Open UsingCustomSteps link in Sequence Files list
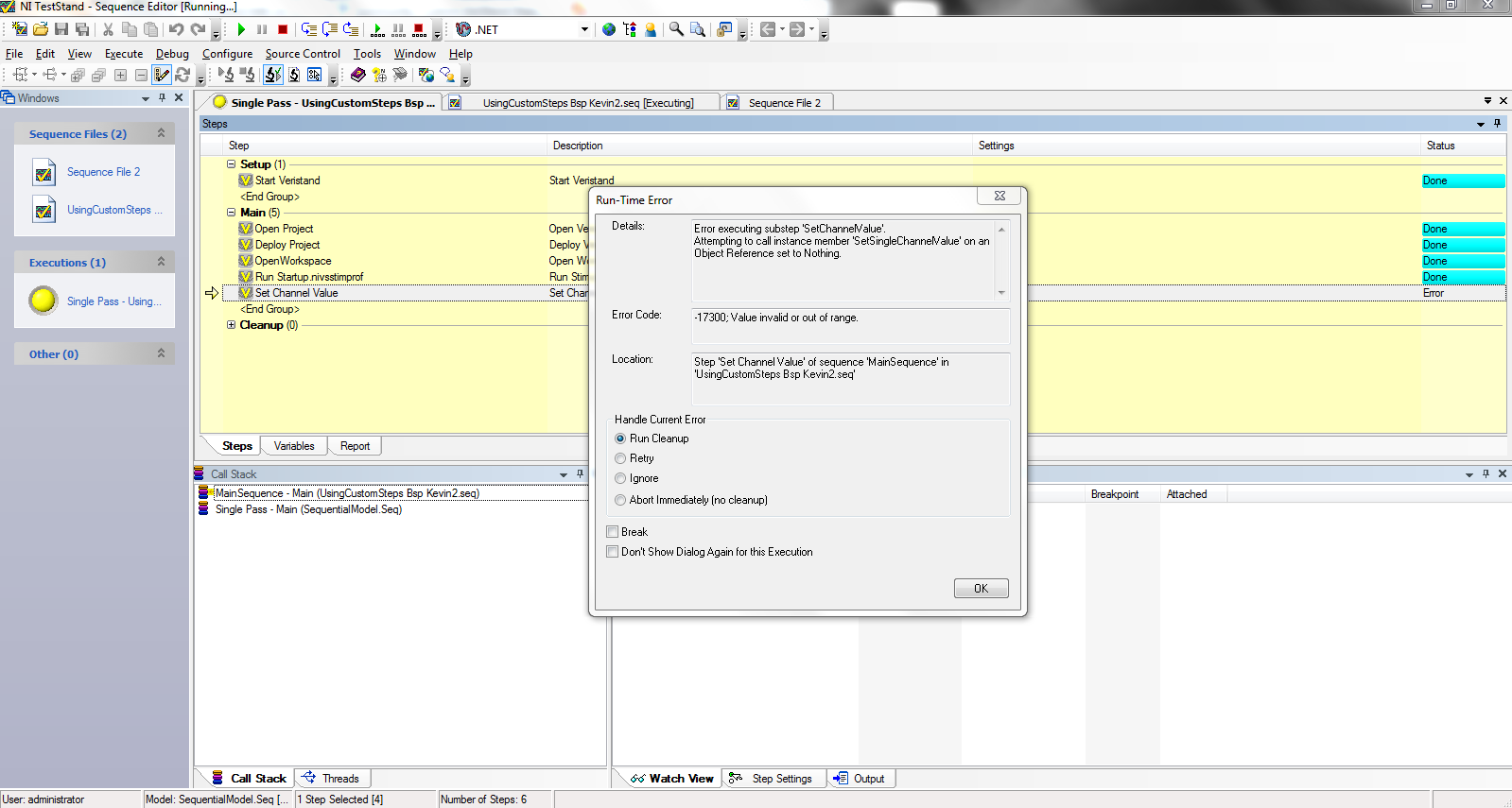 [114, 210]
